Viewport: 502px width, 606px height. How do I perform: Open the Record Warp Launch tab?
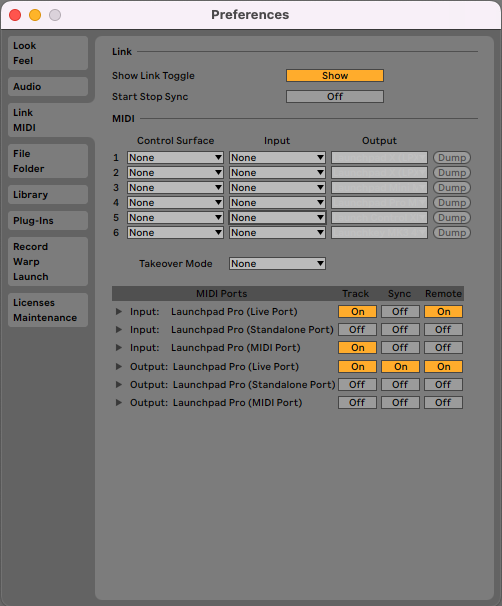48,262
